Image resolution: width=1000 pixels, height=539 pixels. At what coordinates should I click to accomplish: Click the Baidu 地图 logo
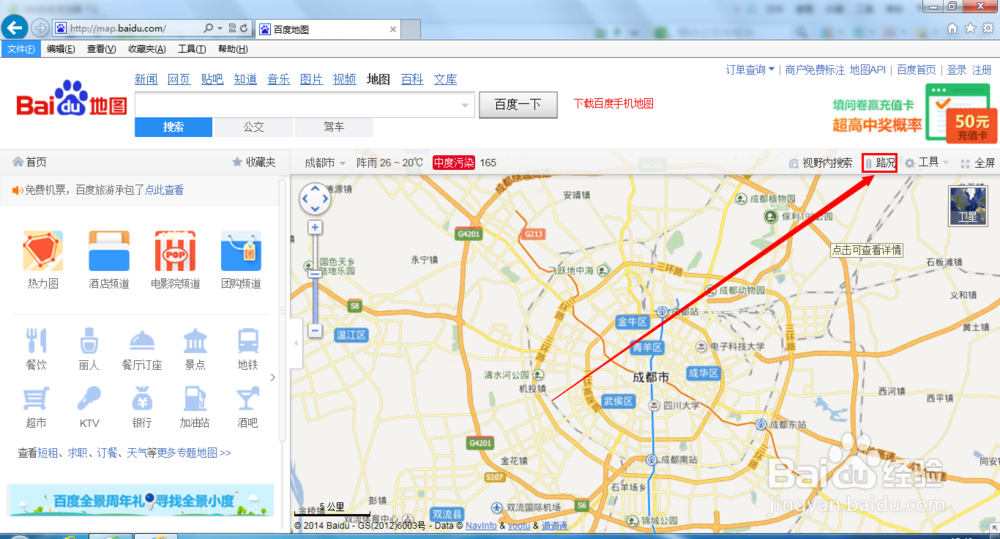(x=72, y=99)
